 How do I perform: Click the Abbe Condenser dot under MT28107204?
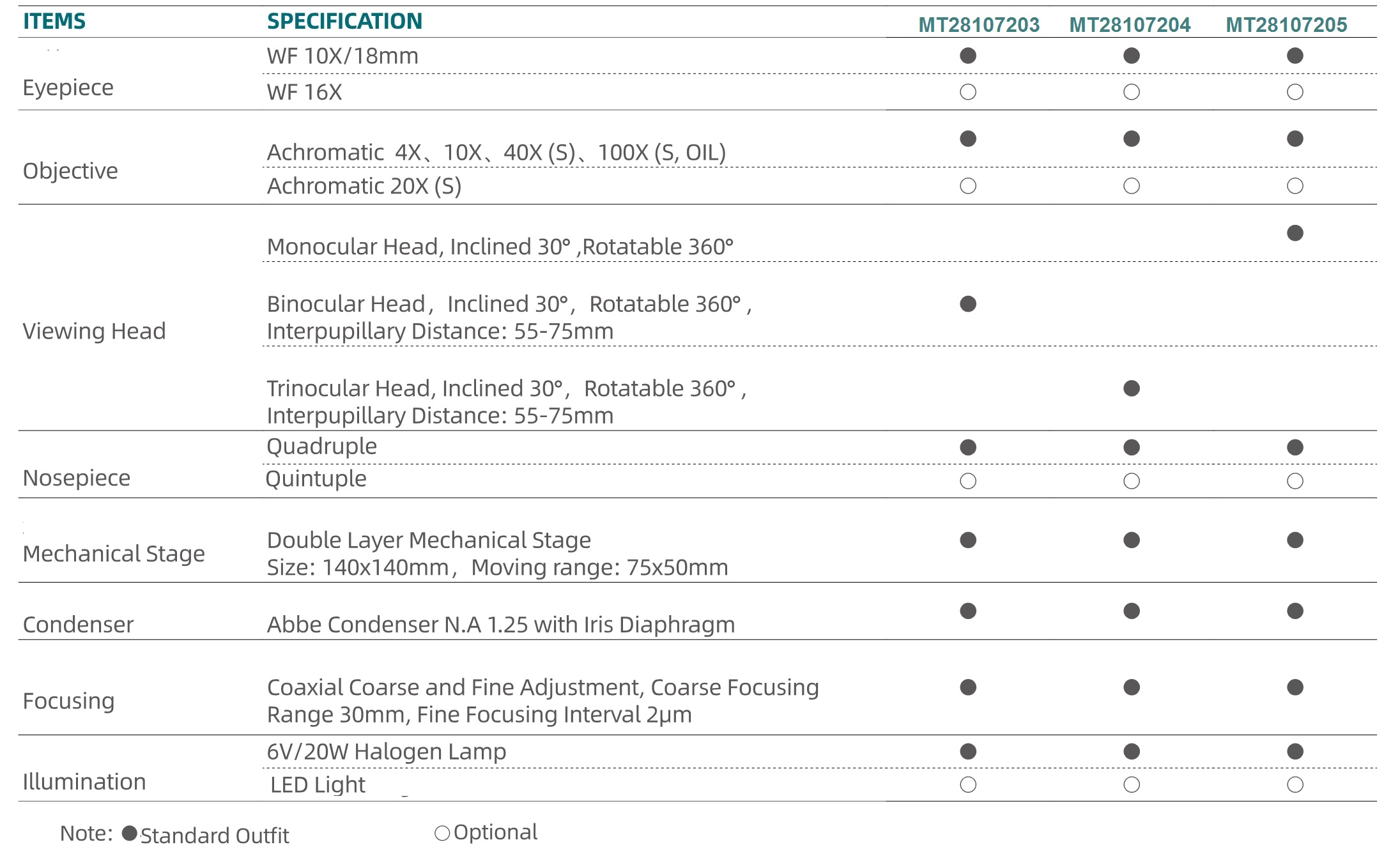tap(1131, 611)
